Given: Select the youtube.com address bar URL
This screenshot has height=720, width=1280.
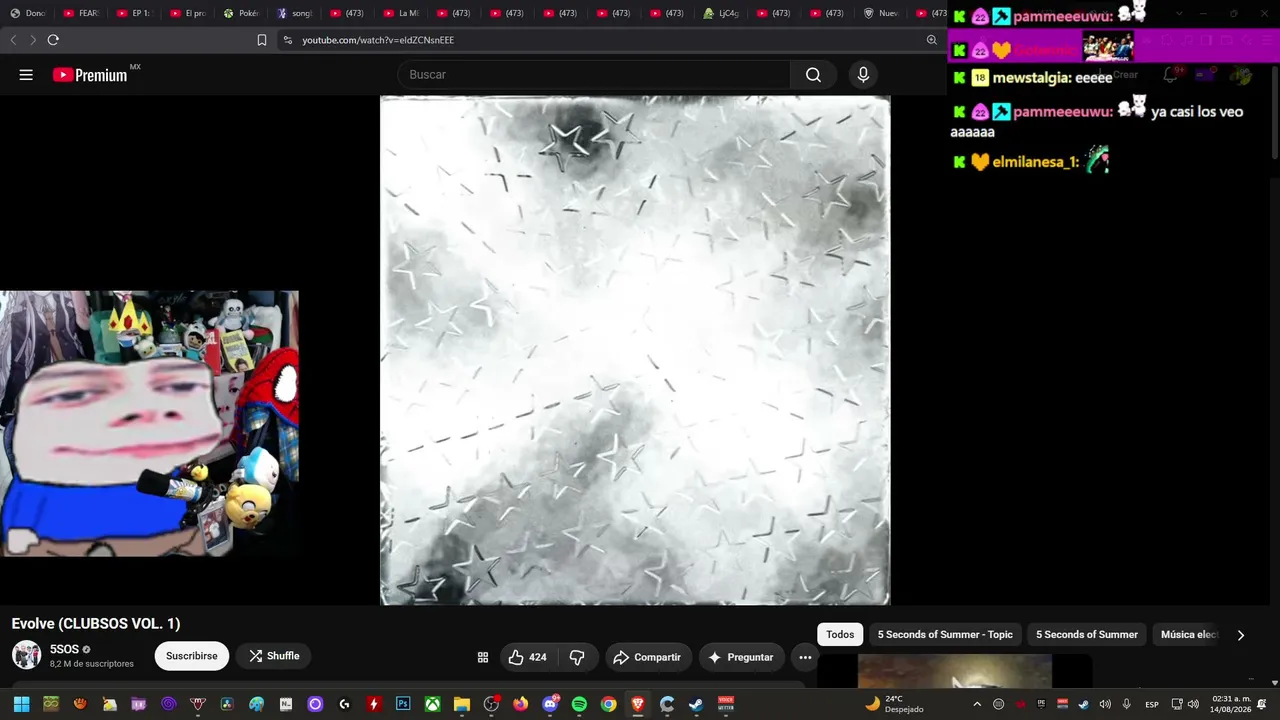Looking at the screenshot, I should click(378, 40).
